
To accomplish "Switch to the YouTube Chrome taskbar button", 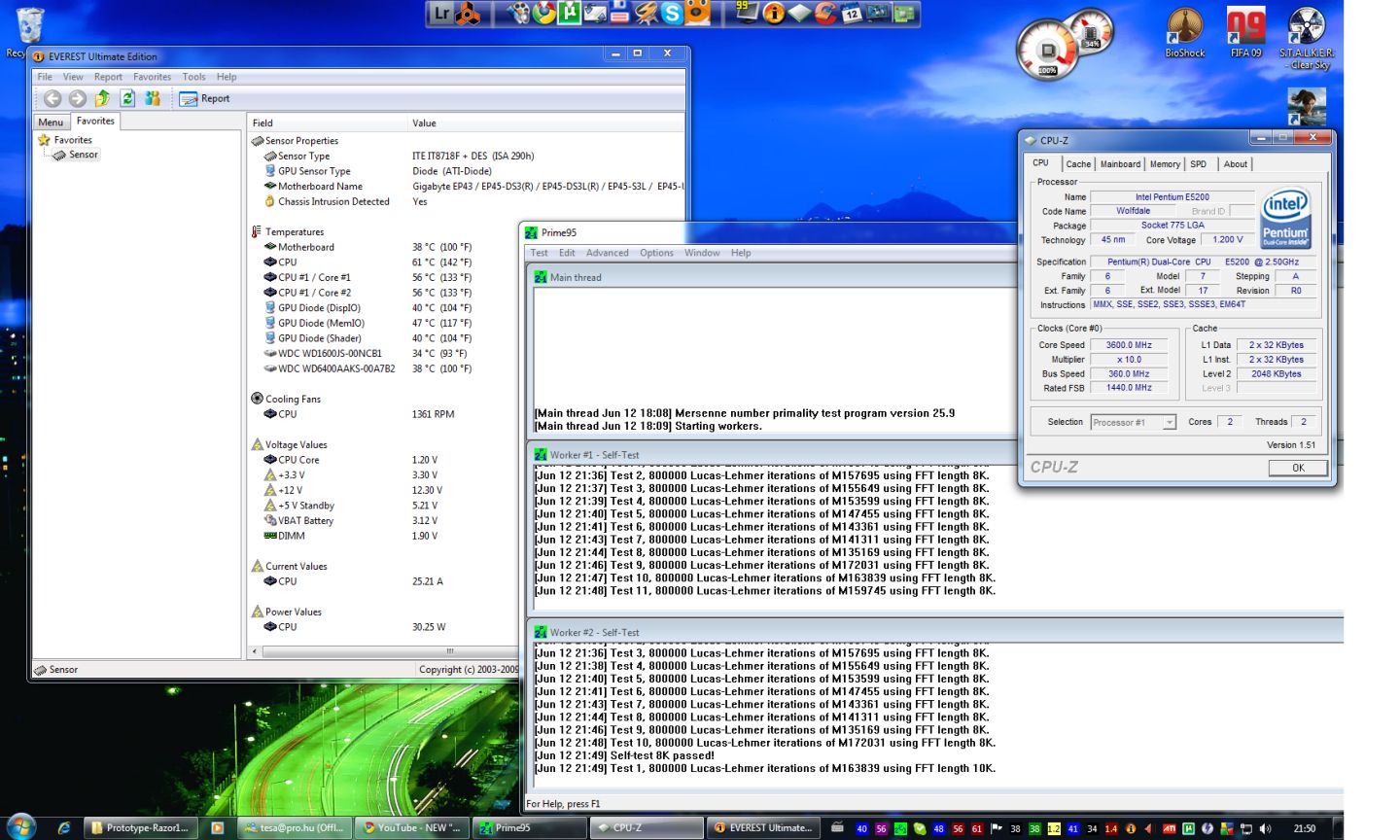I will click(x=411, y=828).
